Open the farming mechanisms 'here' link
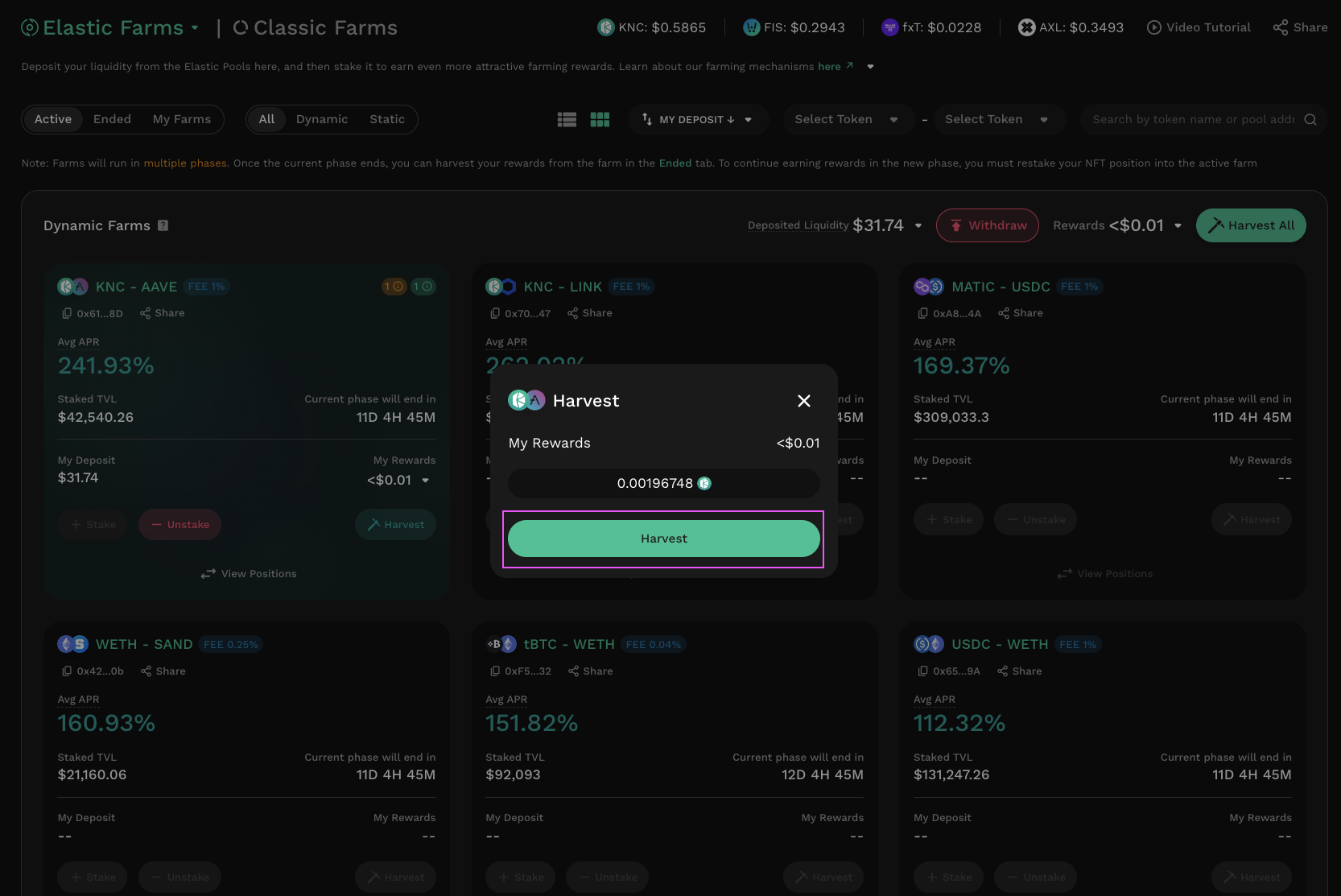This screenshot has height=896, width=1341. click(835, 67)
